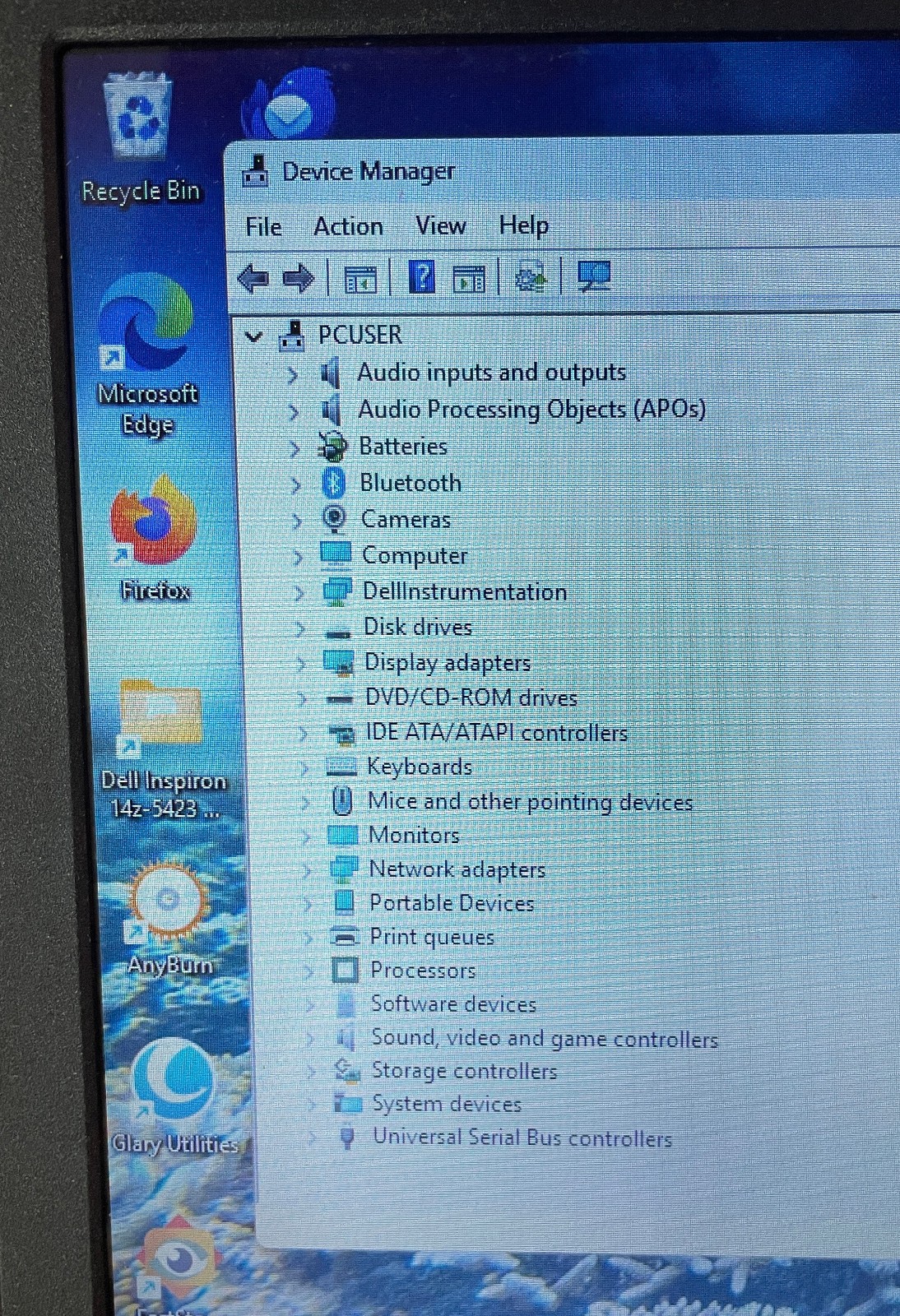Expand the Disk drives chevron
The width and height of the screenshot is (900, 1316).
(x=300, y=628)
